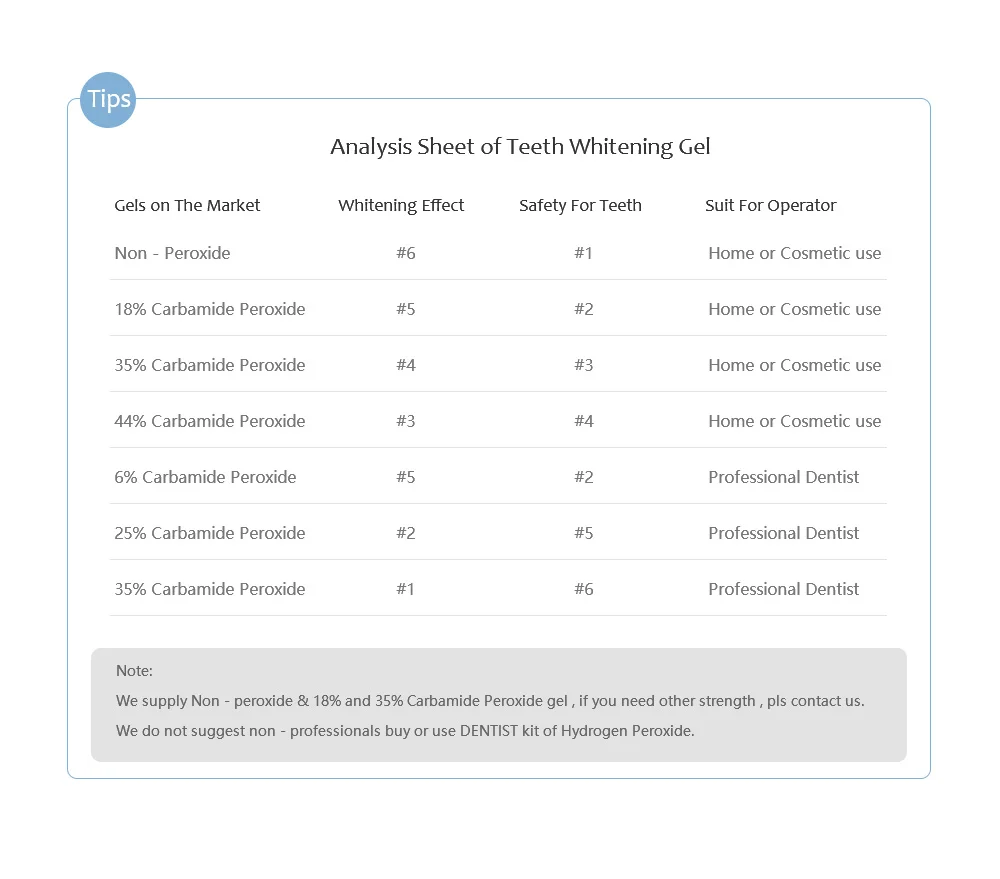This screenshot has width=1000, height=879.
Task: Click the note about DENTIST kit of Hydrogen Peroxide
Action: tap(405, 731)
